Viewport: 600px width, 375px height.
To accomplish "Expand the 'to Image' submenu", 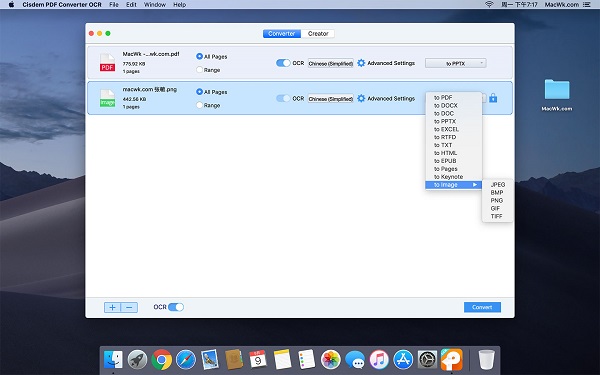I will (453, 185).
